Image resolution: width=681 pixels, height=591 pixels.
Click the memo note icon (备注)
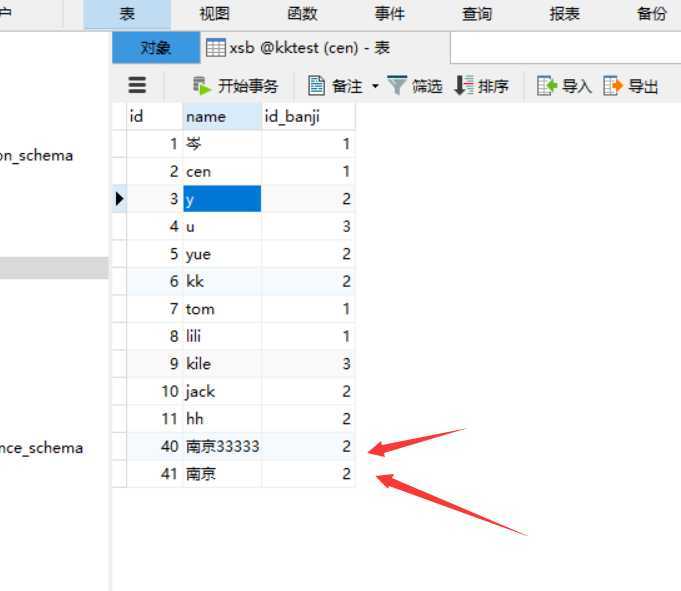click(316, 85)
